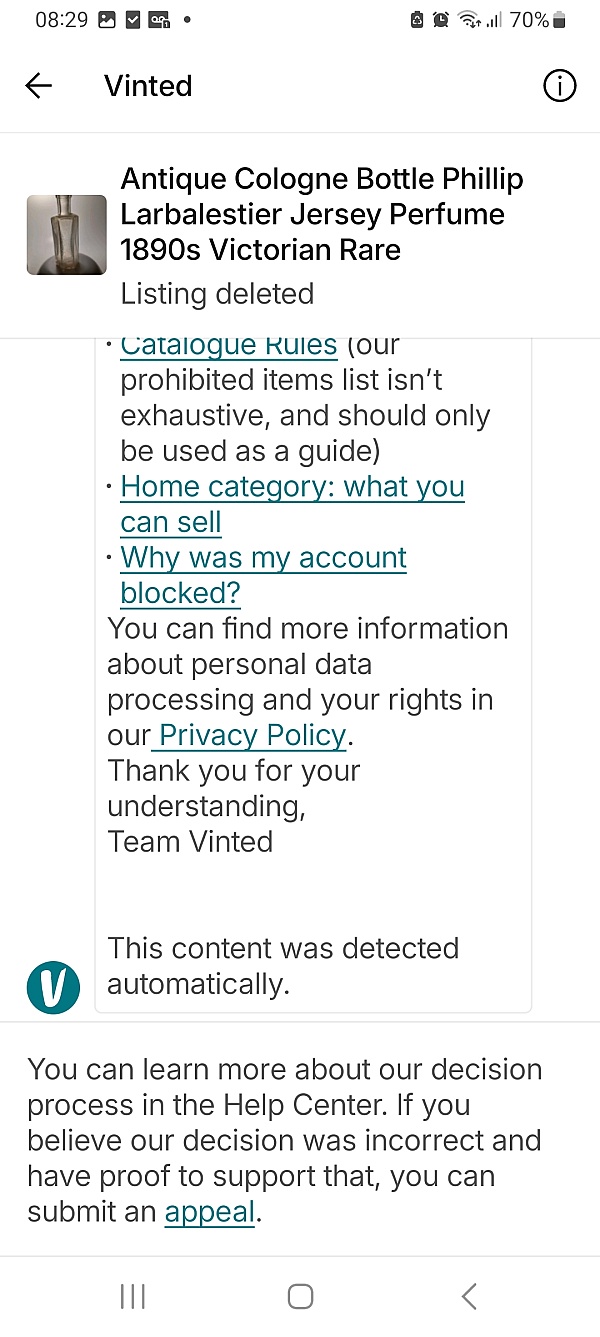Open 'Why was my account blocked?' link
This screenshot has width=600, height=1337.
[263, 575]
